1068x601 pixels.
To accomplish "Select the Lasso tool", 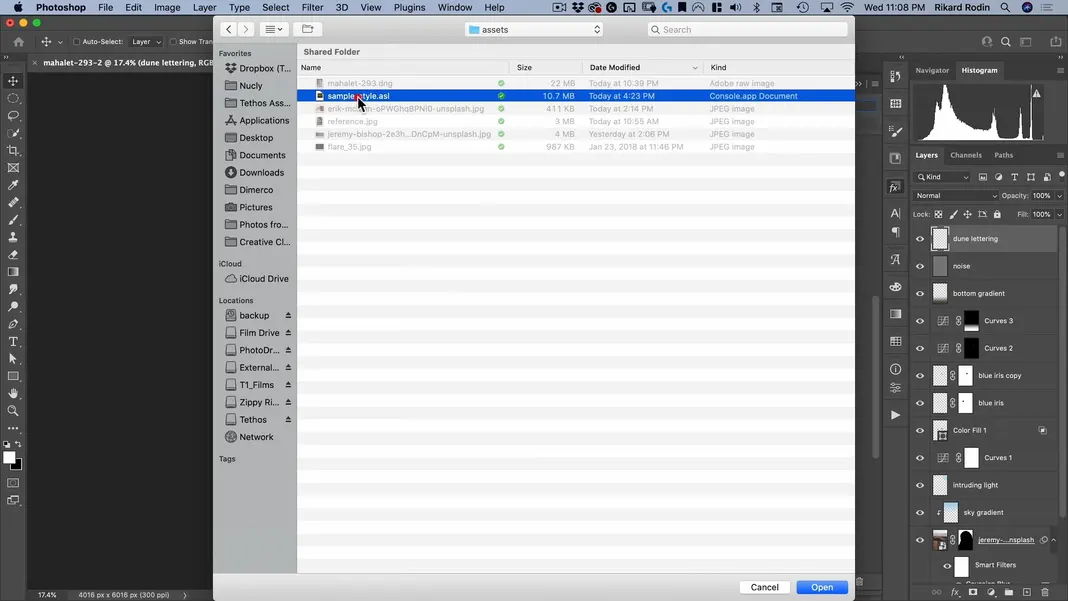I will point(13,116).
